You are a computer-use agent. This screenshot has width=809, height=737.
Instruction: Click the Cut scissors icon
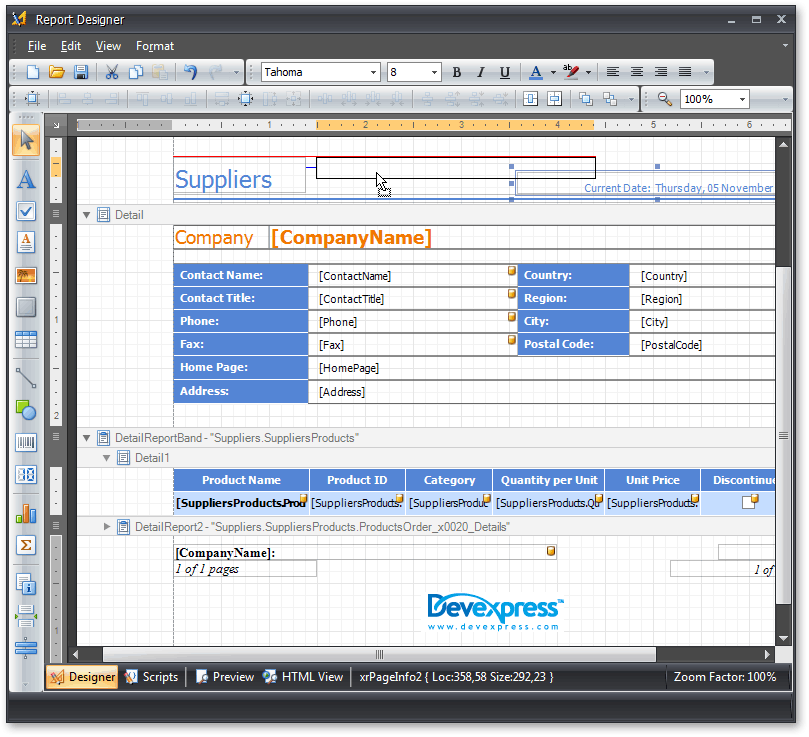(111, 72)
